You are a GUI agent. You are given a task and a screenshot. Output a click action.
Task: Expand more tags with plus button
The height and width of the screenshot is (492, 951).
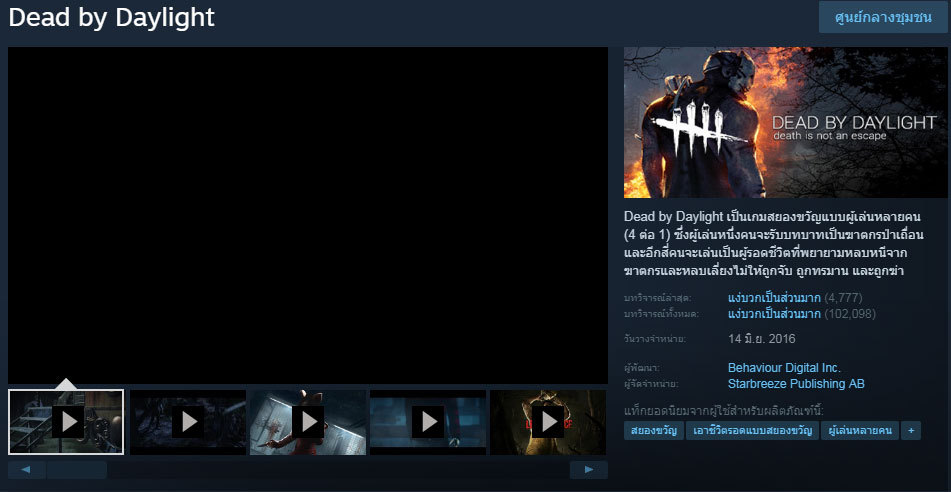pos(910,431)
